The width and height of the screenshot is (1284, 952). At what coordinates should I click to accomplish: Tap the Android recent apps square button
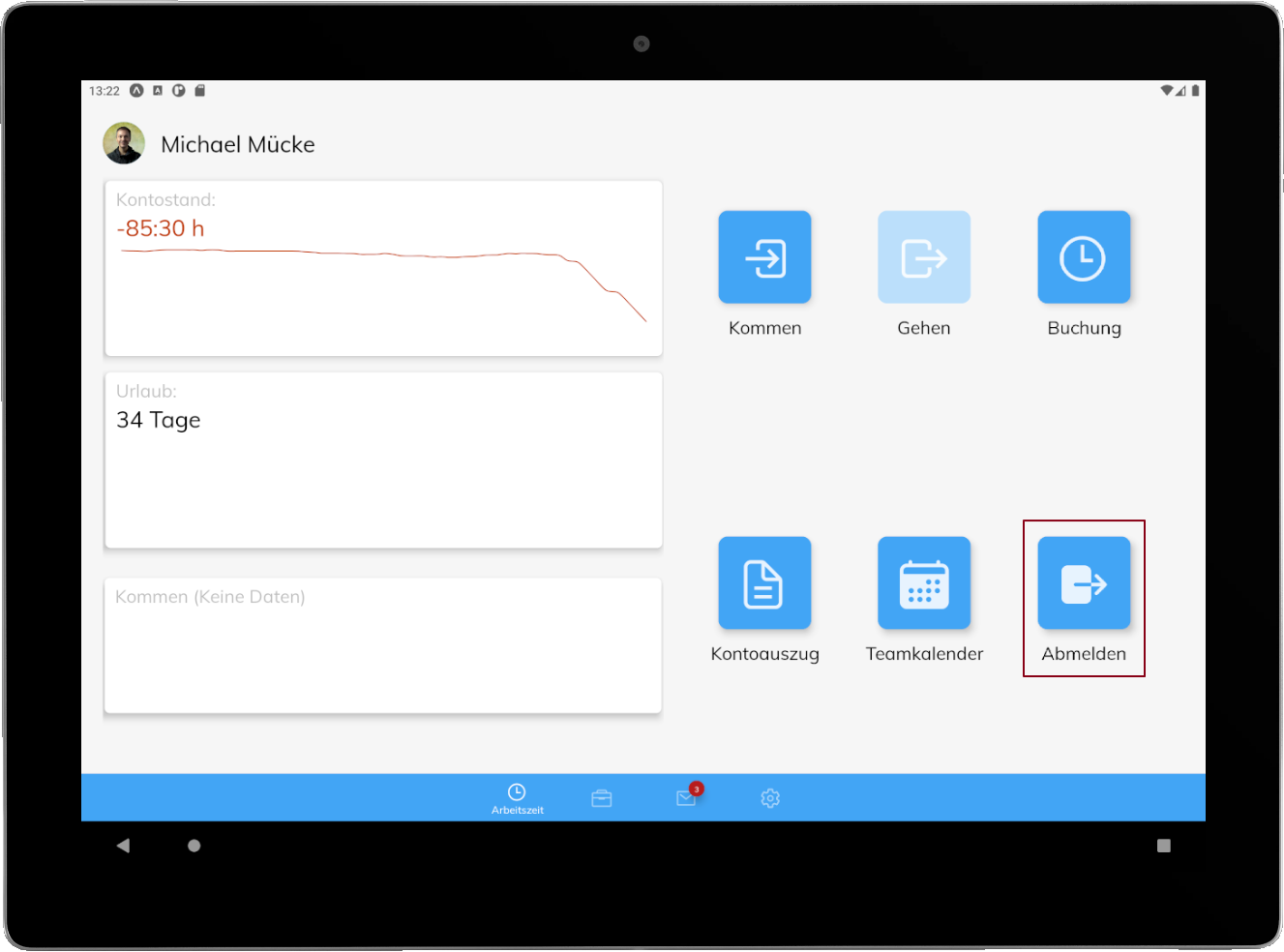(x=1164, y=846)
